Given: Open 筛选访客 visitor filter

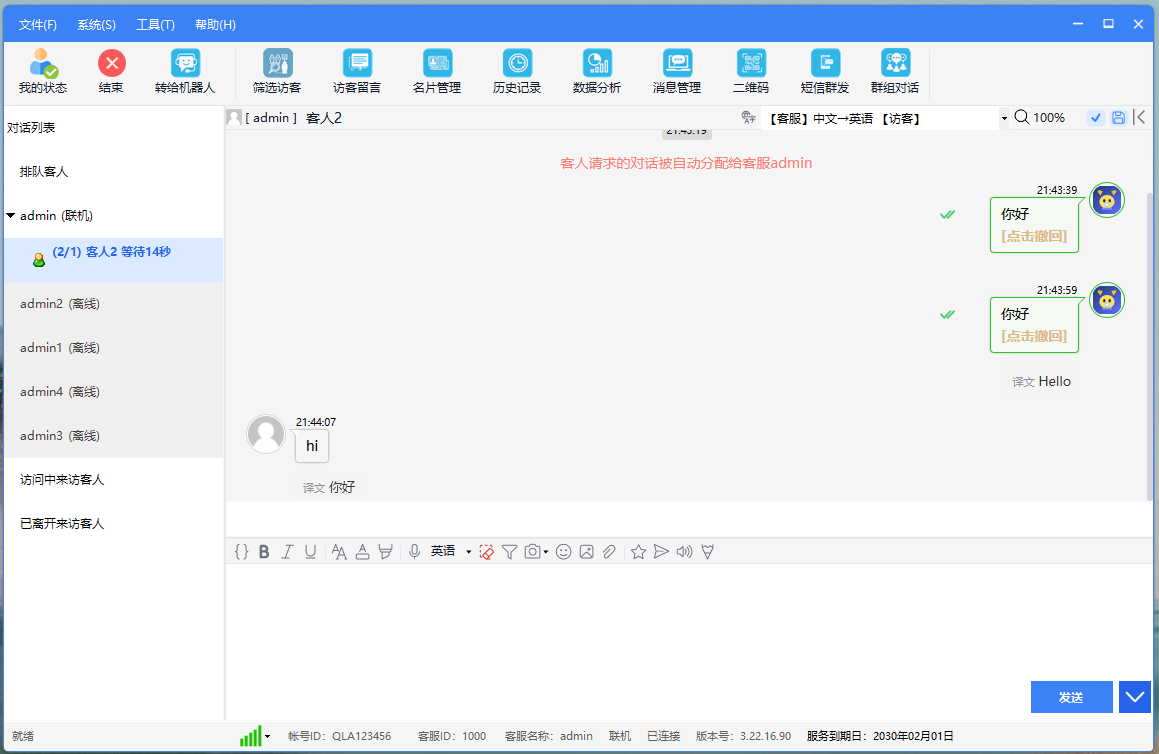Looking at the screenshot, I should [x=277, y=72].
